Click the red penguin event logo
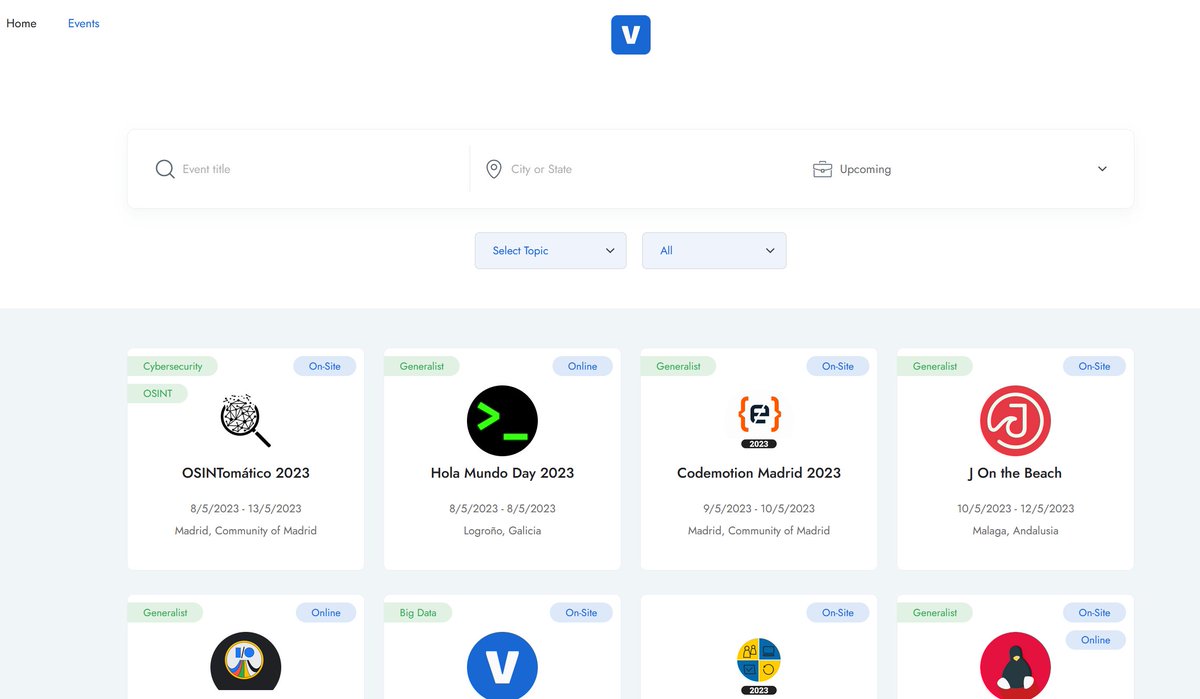The height and width of the screenshot is (699, 1200). point(1015,665)
